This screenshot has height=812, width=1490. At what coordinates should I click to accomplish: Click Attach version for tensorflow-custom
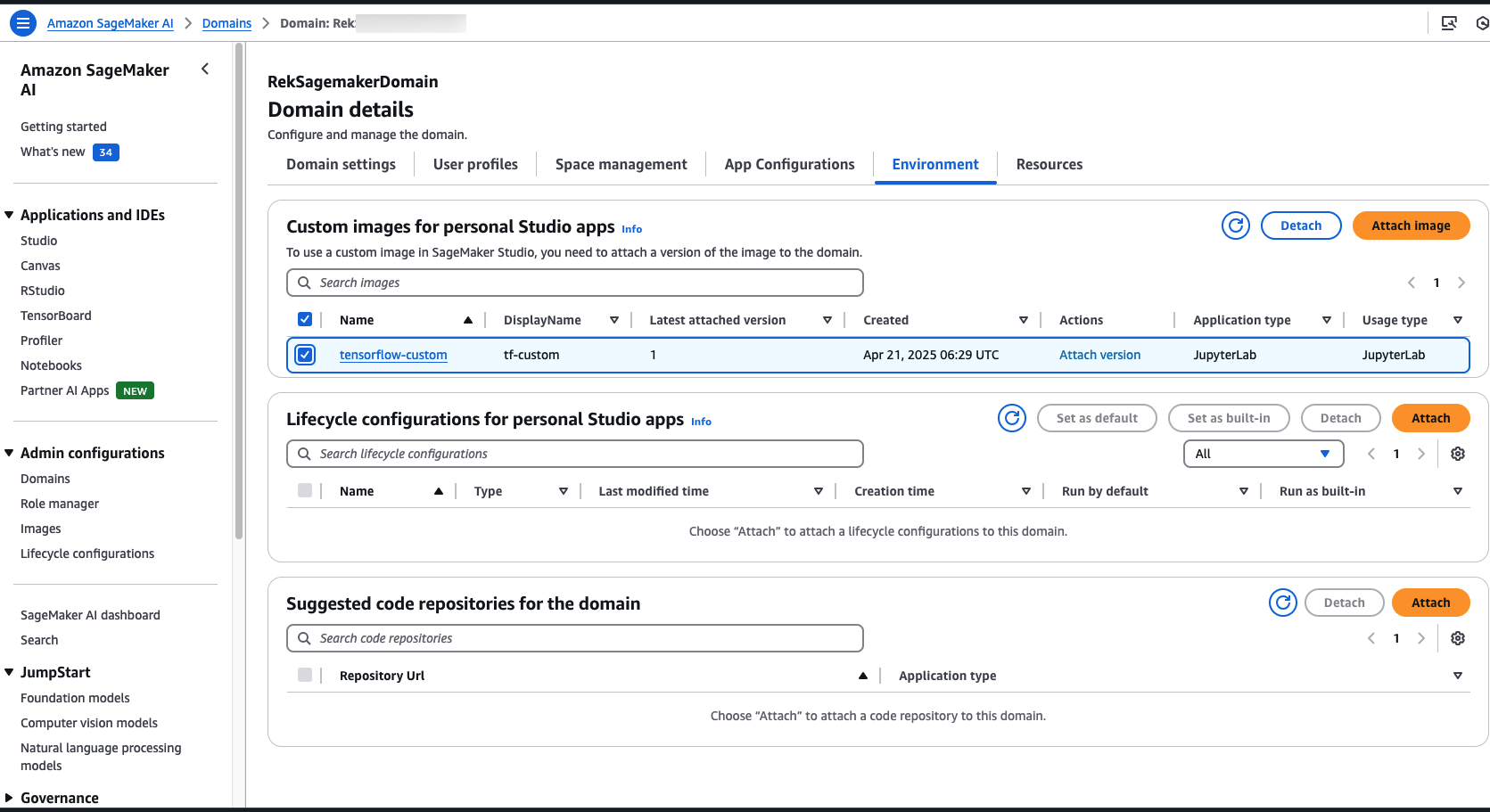pyautogui.click(x=1099, y=355)
